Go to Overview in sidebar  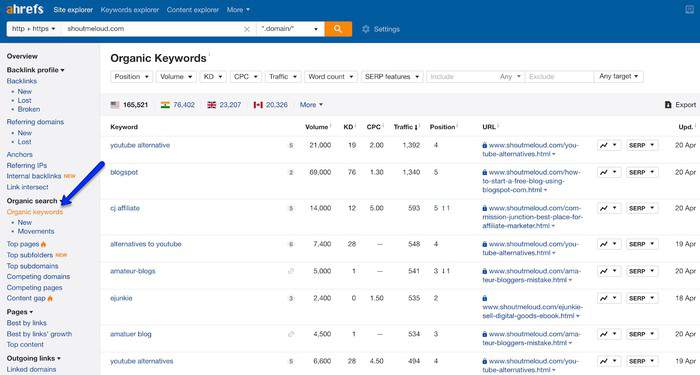22,56
